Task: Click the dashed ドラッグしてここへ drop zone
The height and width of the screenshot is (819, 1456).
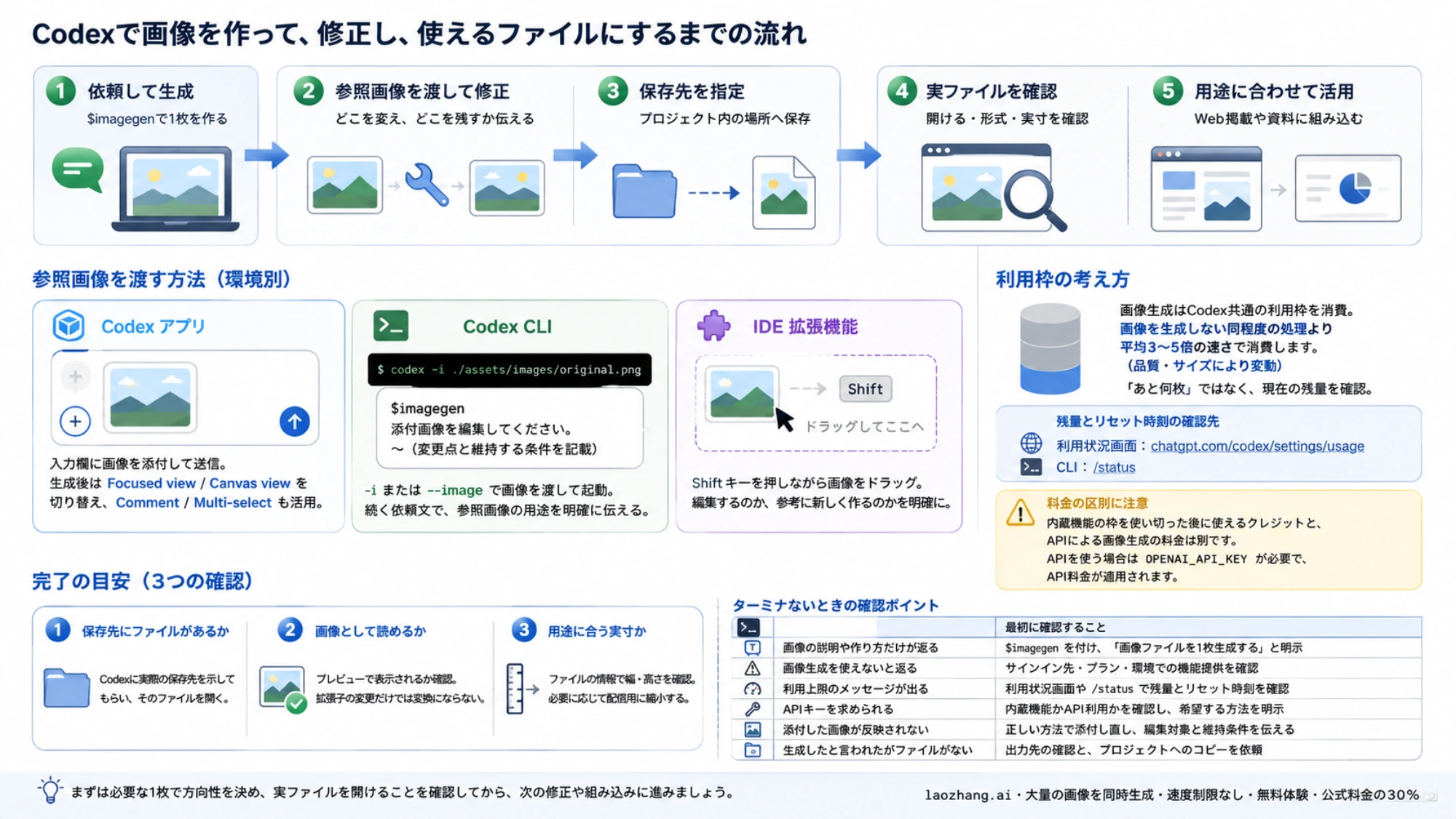Action: [815, 403]
